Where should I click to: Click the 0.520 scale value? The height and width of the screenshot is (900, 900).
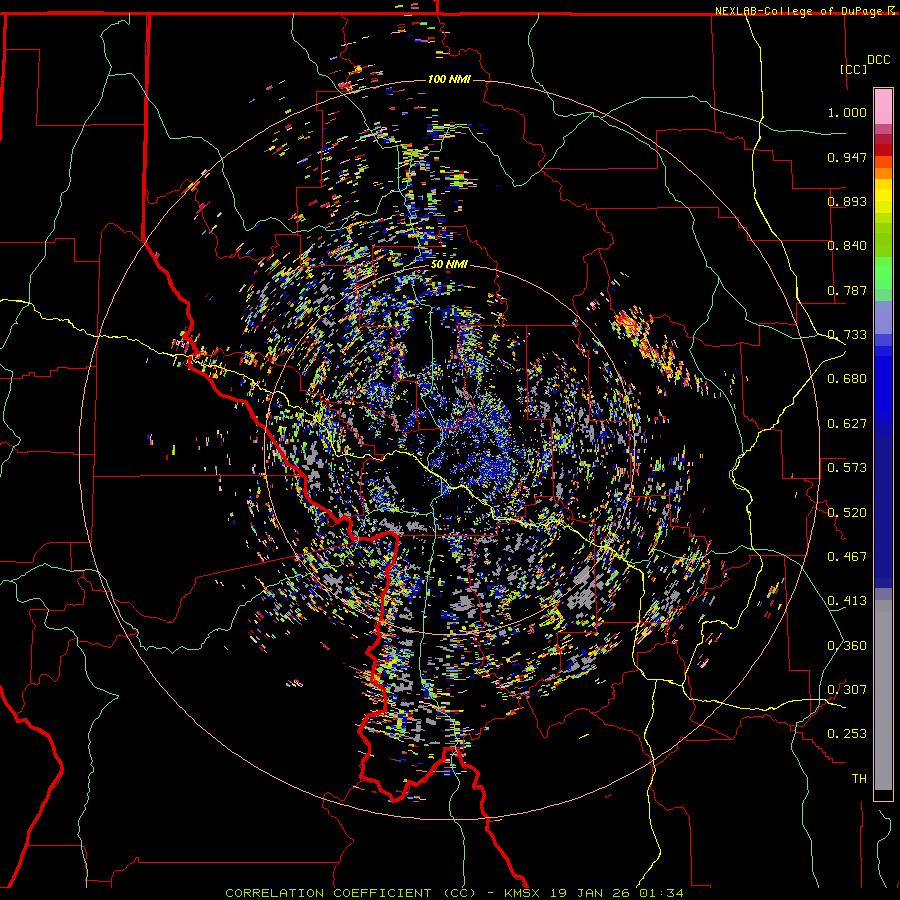(847, 512)
